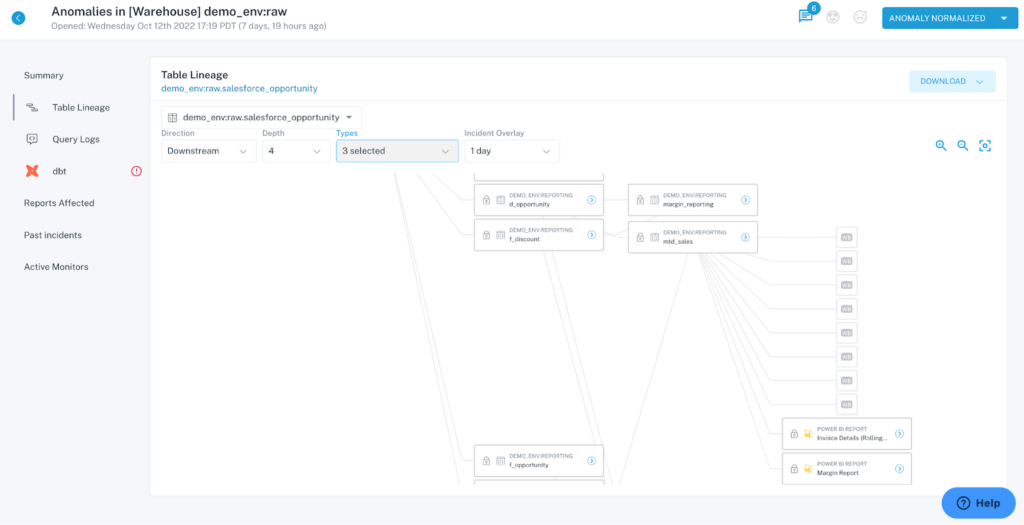Image resolution: width=1024 pixels, height=525 pixels.
Task: Click the Opened date text in header
Action: coord(189,26)
